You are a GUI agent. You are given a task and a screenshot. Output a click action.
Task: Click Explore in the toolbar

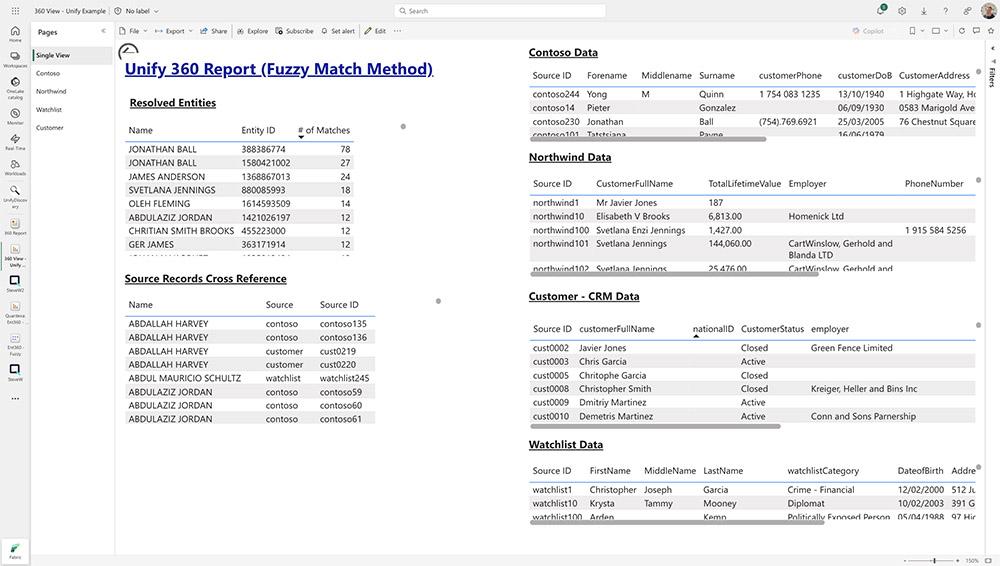[253, 31]
